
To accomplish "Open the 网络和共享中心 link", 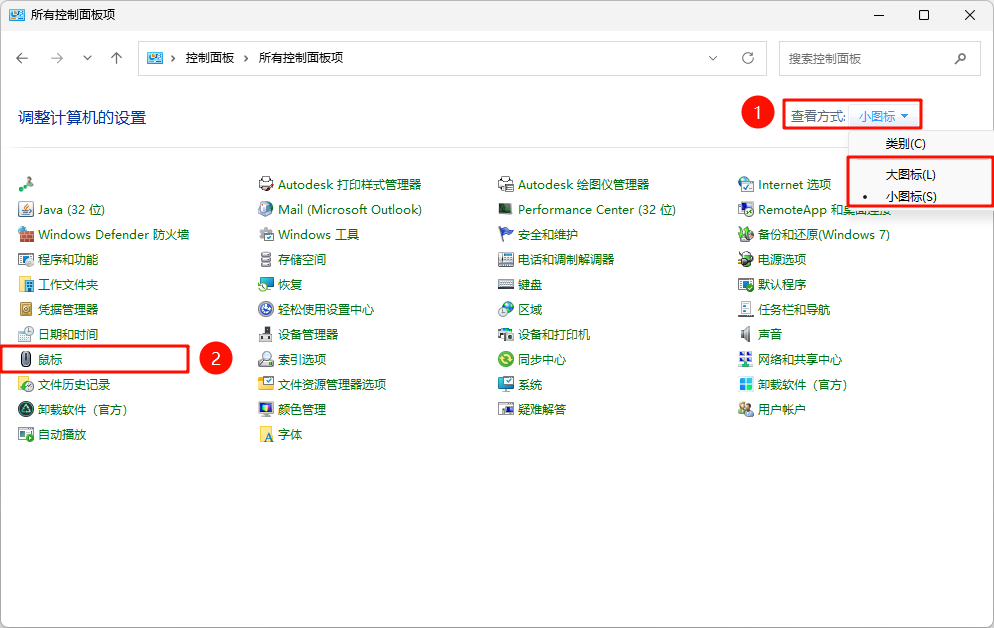I will coord(799,359).
